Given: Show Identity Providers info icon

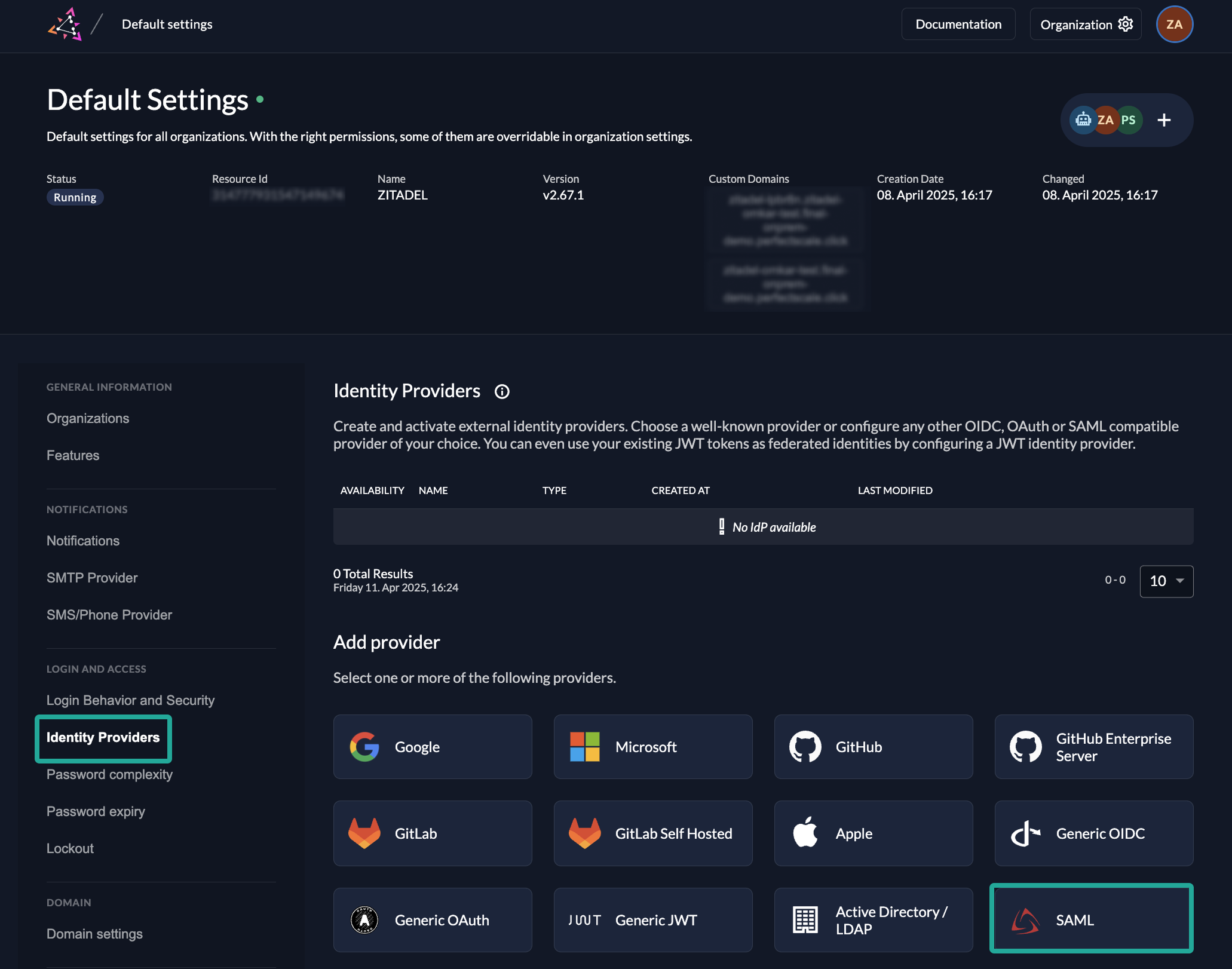Looking at the screenshot, I should coord(502,391).
